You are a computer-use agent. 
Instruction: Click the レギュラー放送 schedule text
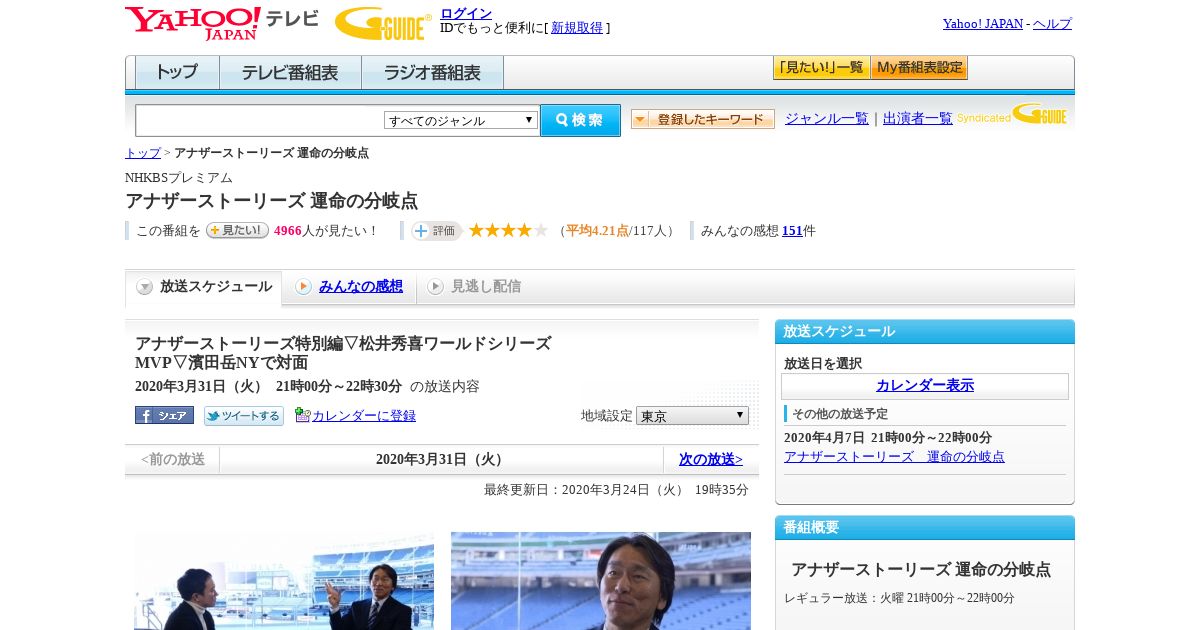(x=899, y=597)
